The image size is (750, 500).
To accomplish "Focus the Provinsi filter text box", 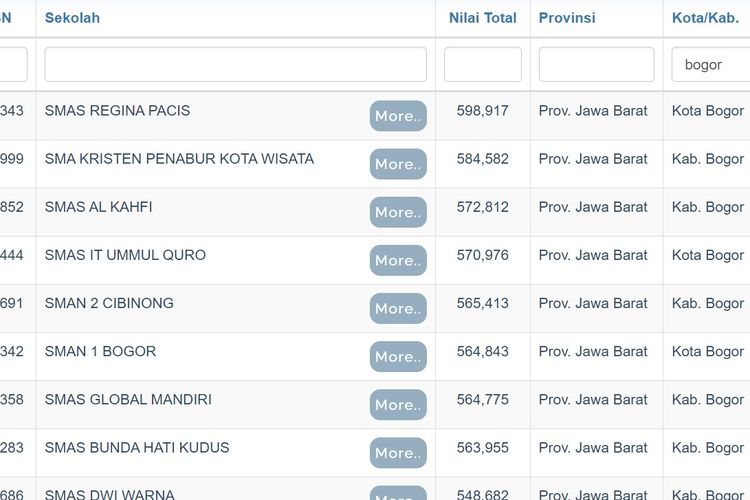I will coord(596,65).
